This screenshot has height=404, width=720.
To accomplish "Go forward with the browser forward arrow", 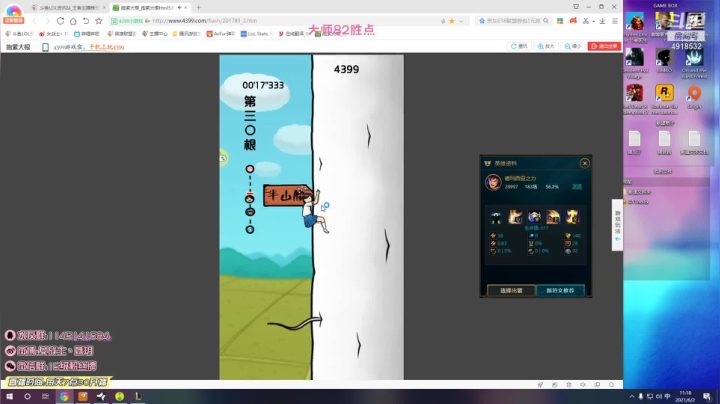I will (x=47, y=21).
